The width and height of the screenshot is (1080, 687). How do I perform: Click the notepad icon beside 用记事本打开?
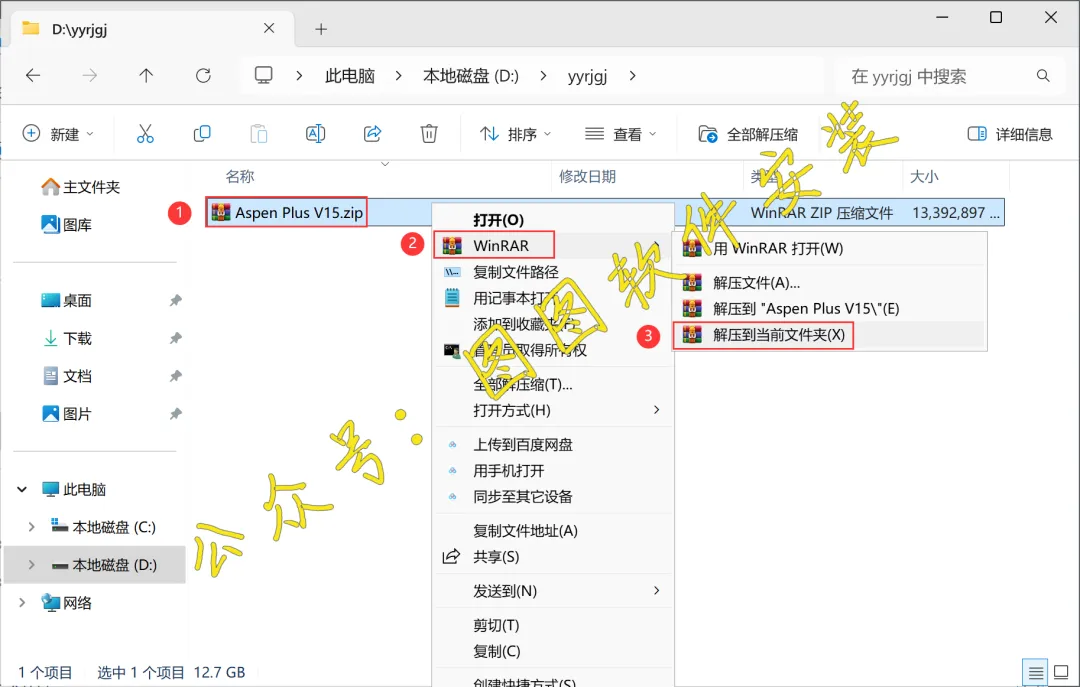(452, 298)
